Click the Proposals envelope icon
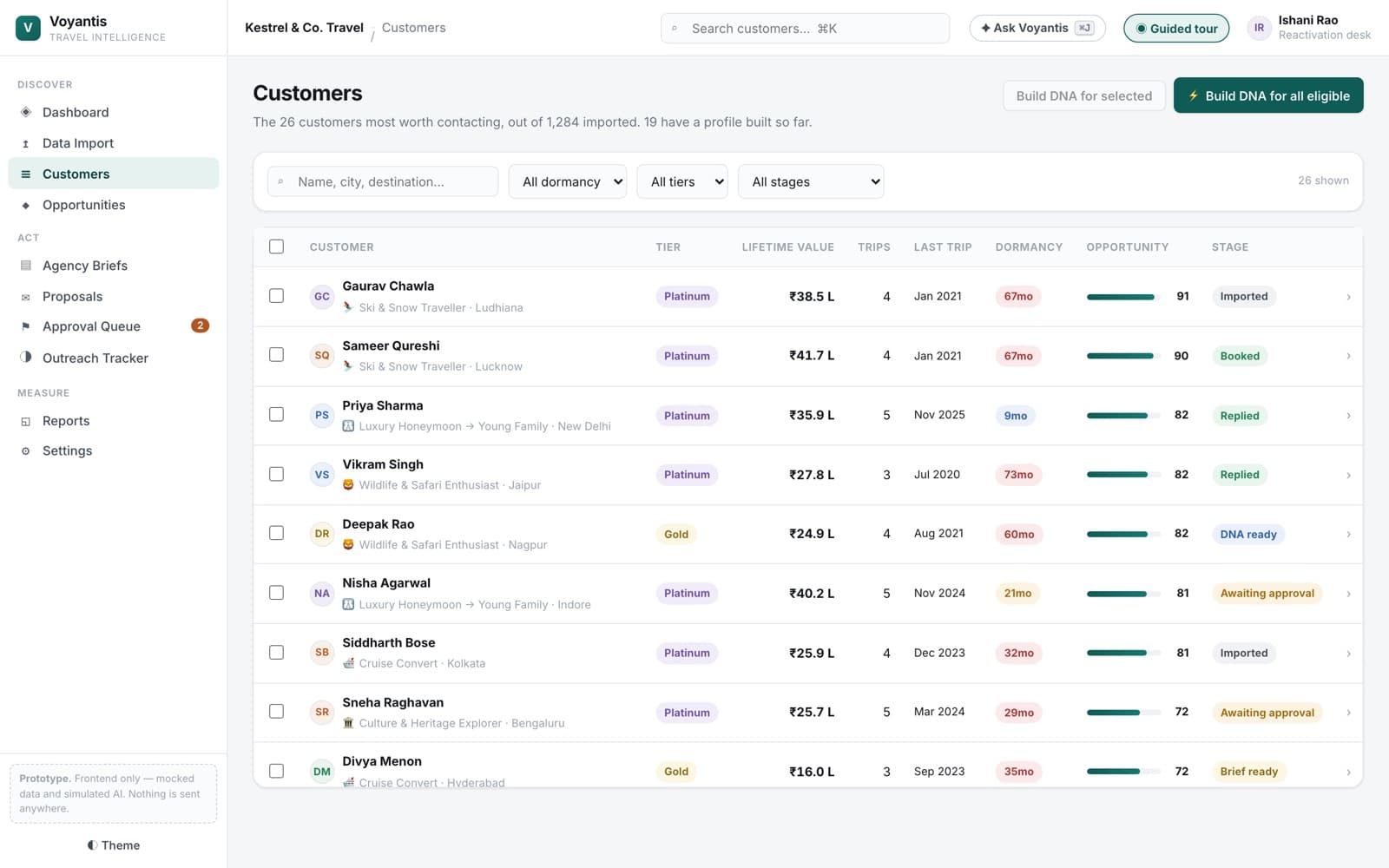 [x=26, y=297]
